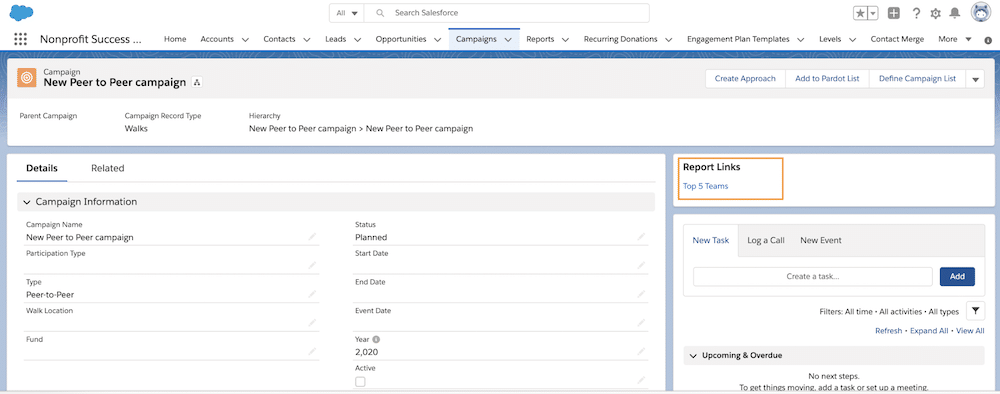Open the Global Actions plus icon
This screenshot has width=1000, height=394.
click(894, 13)
